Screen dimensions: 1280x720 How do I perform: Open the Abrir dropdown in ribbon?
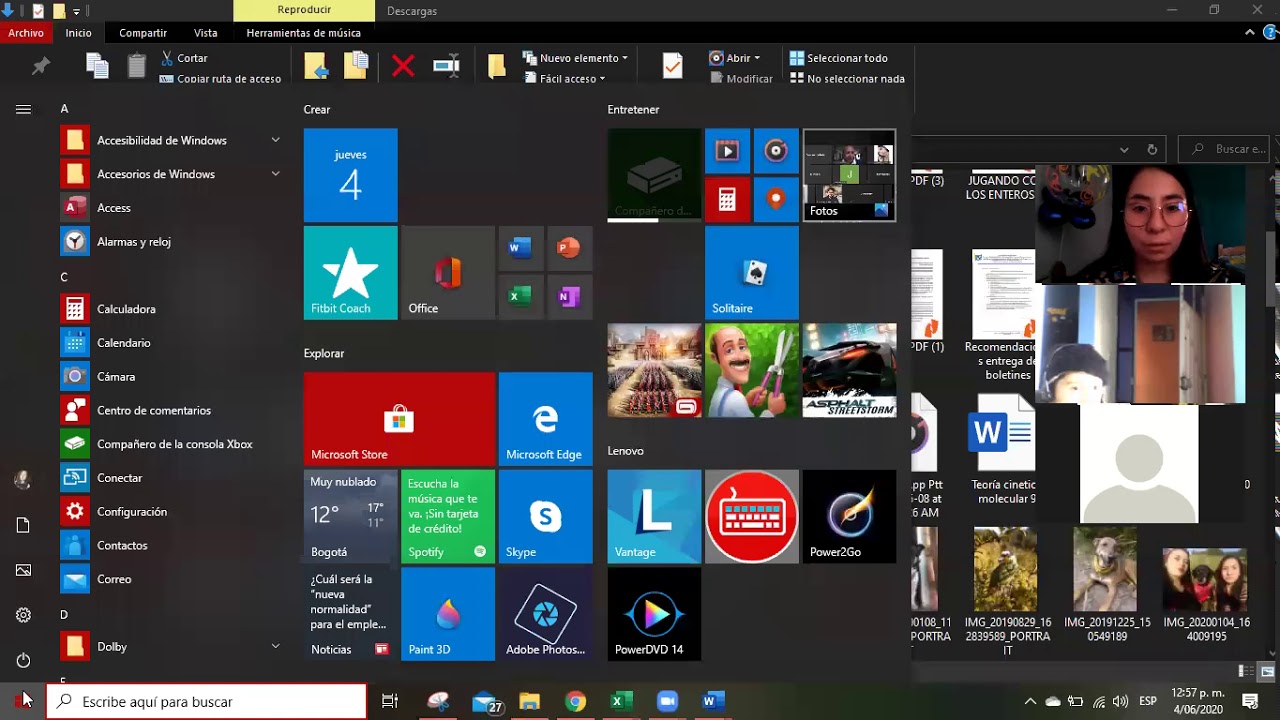735,58
